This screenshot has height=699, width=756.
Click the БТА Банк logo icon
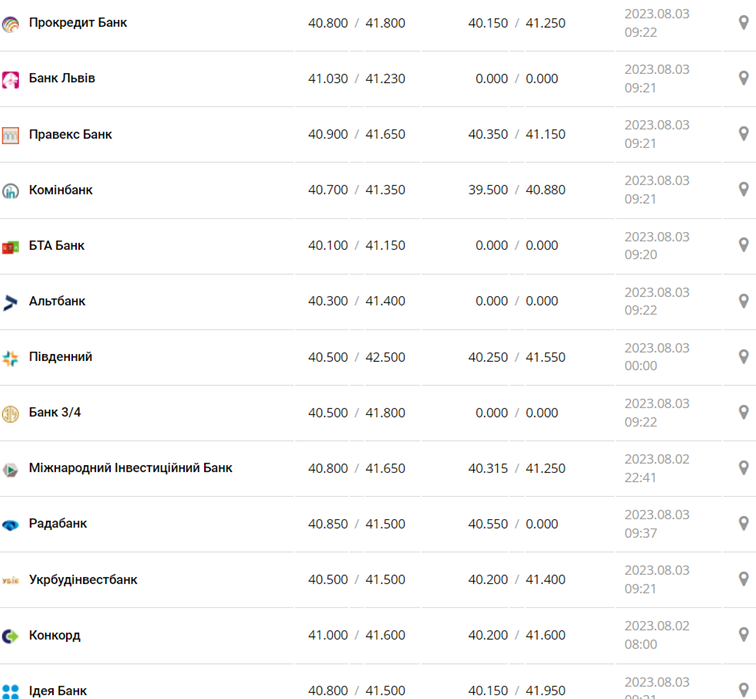point(10,246)
